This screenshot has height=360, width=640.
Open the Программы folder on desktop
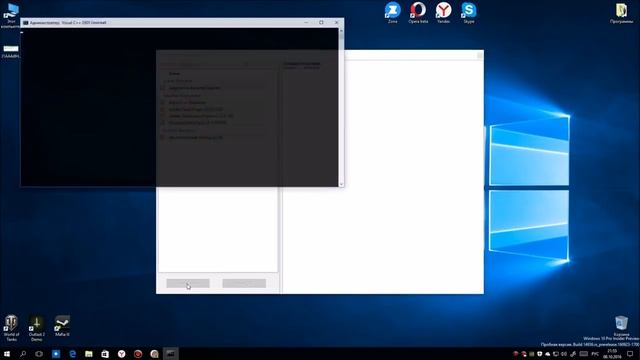(x=621, y=12)
